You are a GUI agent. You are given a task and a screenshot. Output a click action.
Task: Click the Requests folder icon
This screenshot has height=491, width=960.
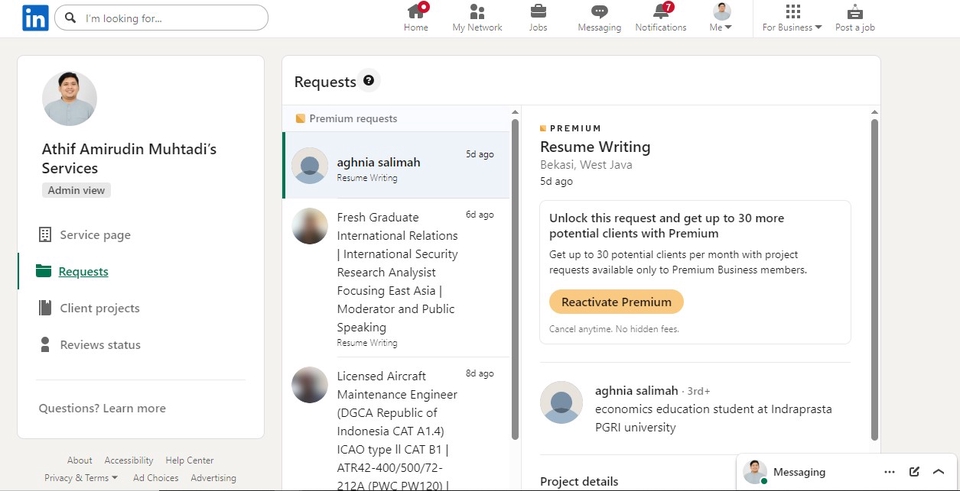point(43,271)
